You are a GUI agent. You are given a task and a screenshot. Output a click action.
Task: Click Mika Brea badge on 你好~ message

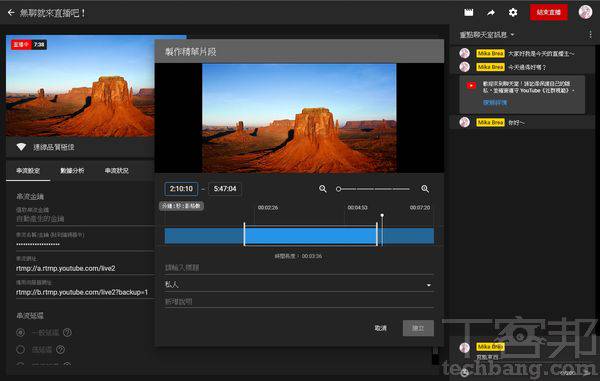coord(490,122)
